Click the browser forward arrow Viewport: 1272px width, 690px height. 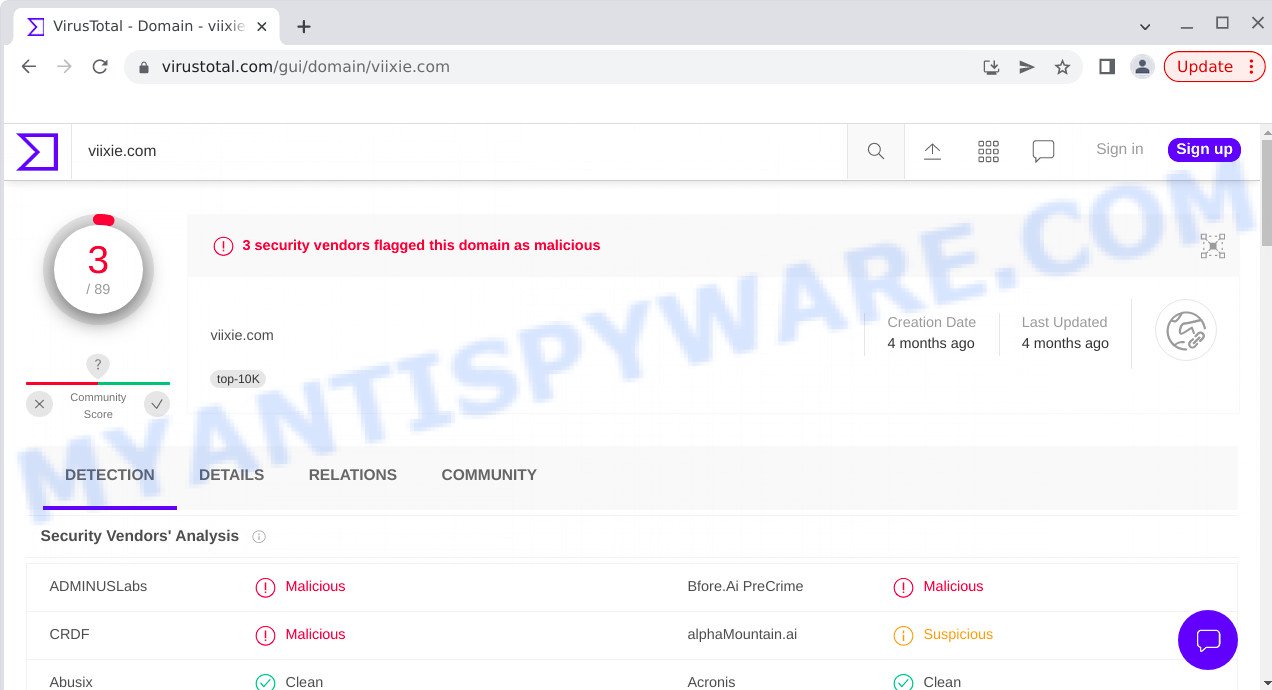coord(65,67)
